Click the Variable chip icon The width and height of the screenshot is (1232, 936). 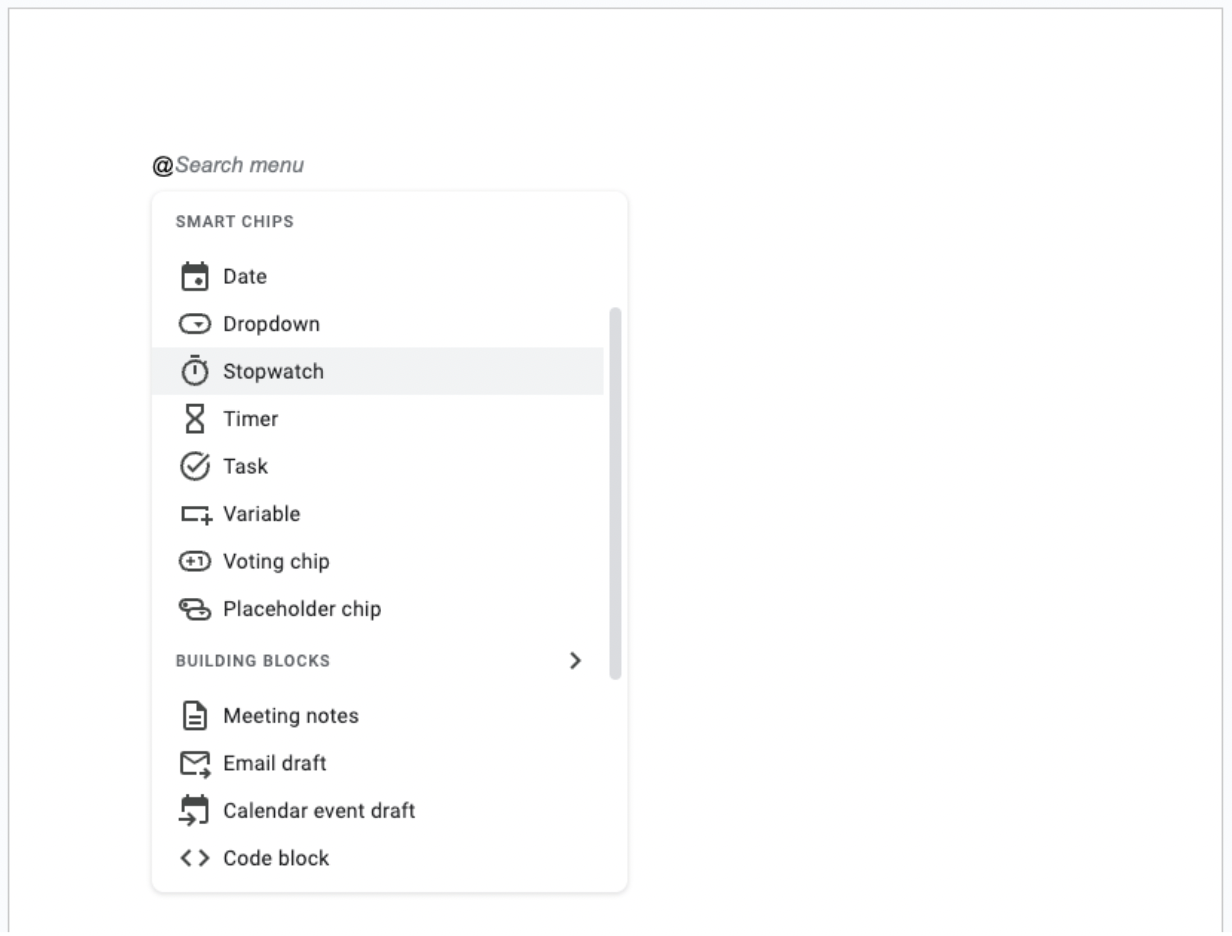(195, 514)
